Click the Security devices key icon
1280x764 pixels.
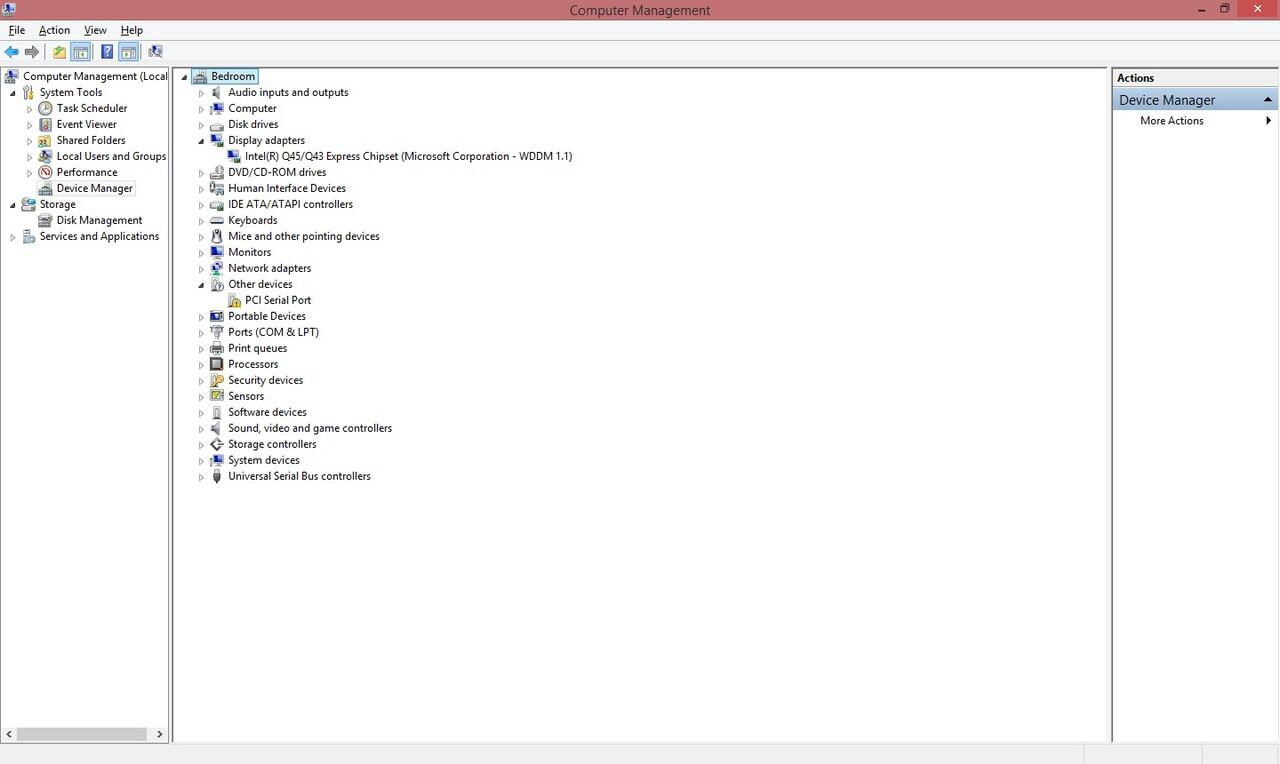(x=217, y=380)
